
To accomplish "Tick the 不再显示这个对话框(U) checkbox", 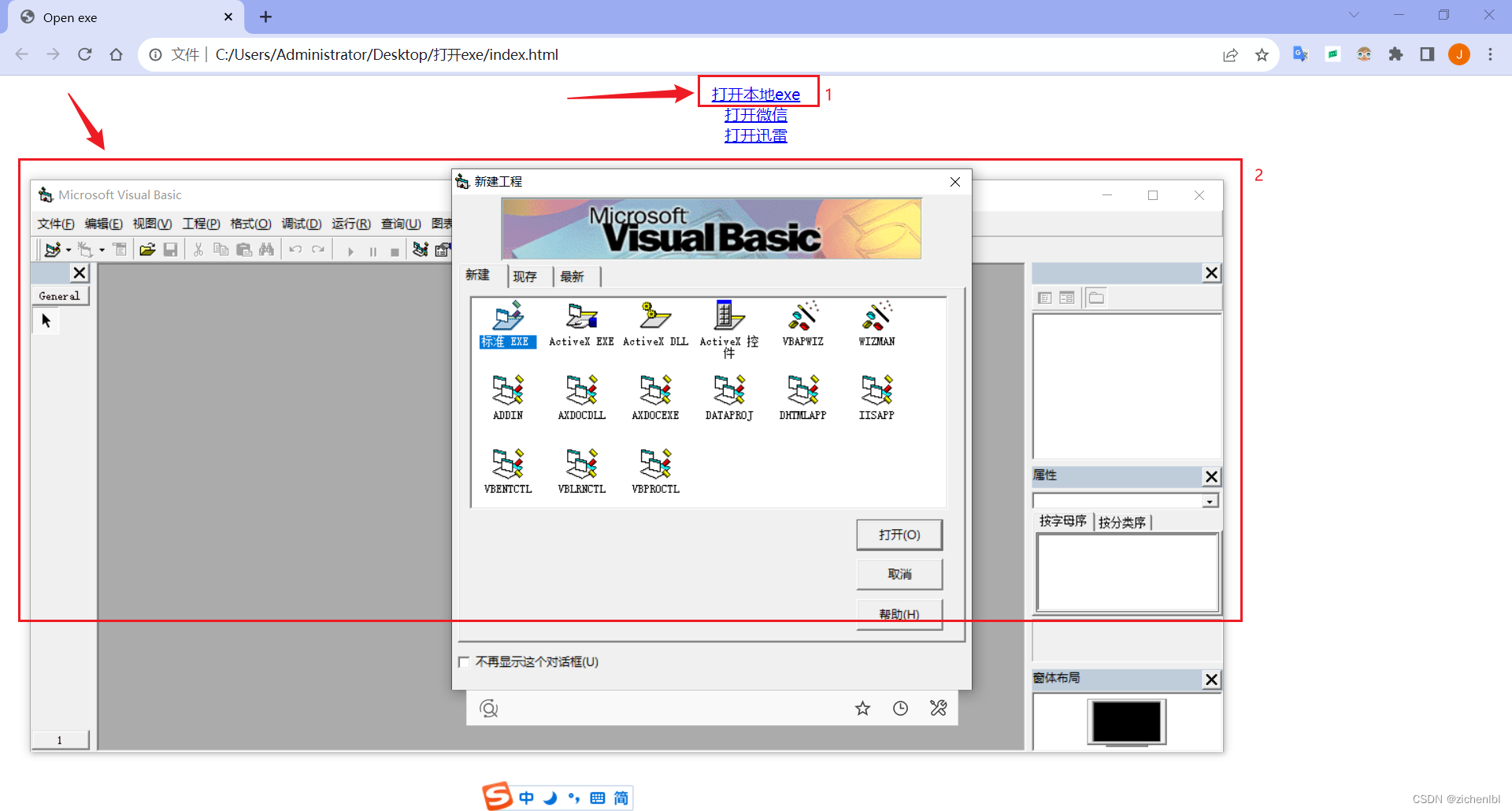I will (x=464, y=662).
